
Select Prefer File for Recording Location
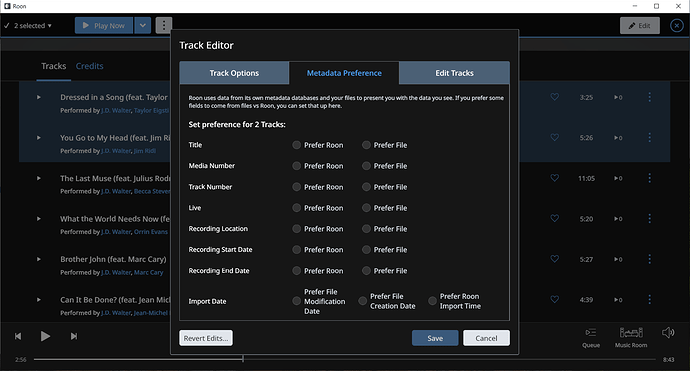click(366, 229)
